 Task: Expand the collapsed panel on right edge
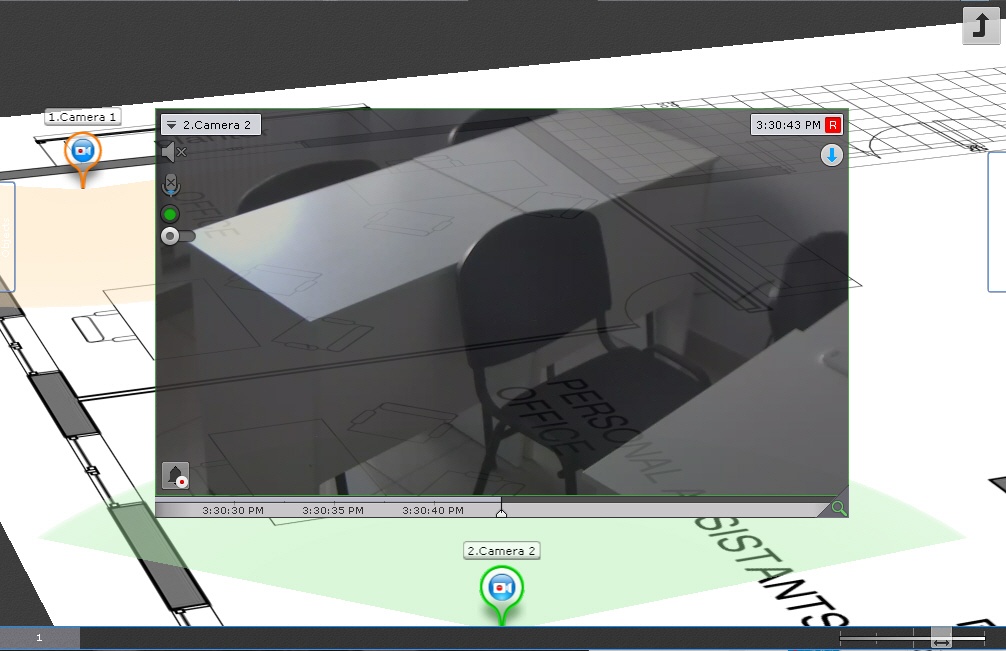[x=997, y=222]
